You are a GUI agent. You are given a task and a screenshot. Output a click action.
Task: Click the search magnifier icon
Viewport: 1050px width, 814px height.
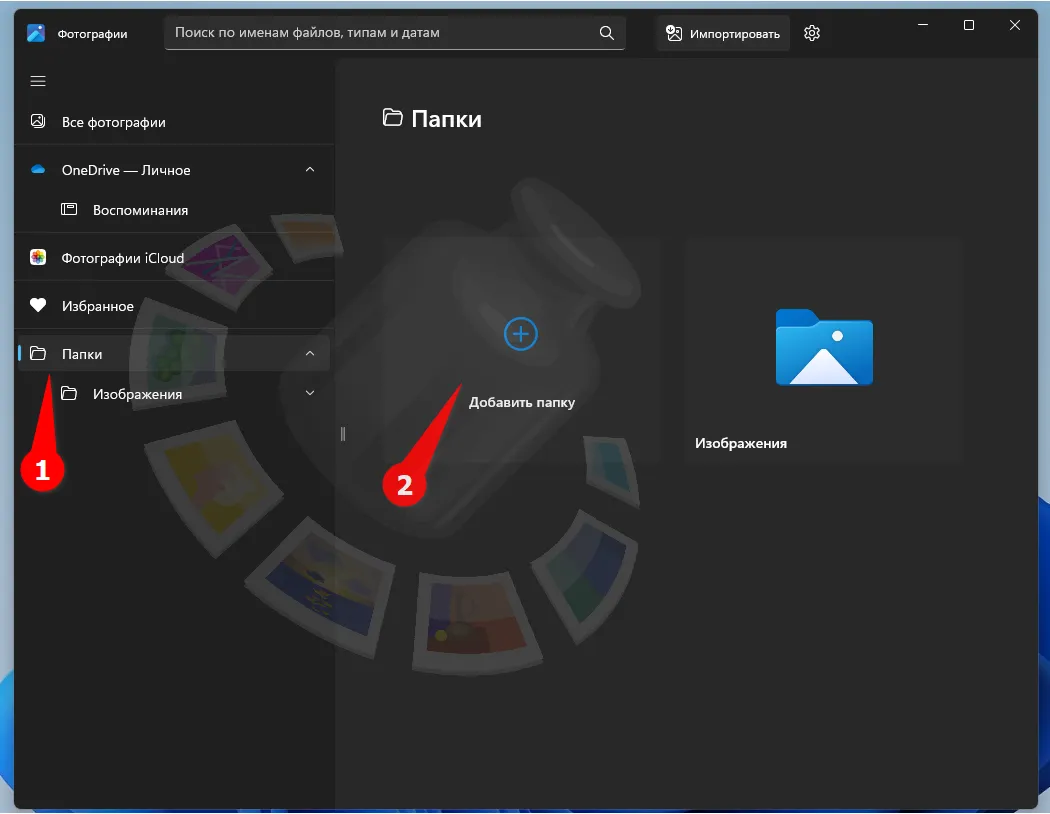click(606, 33)
